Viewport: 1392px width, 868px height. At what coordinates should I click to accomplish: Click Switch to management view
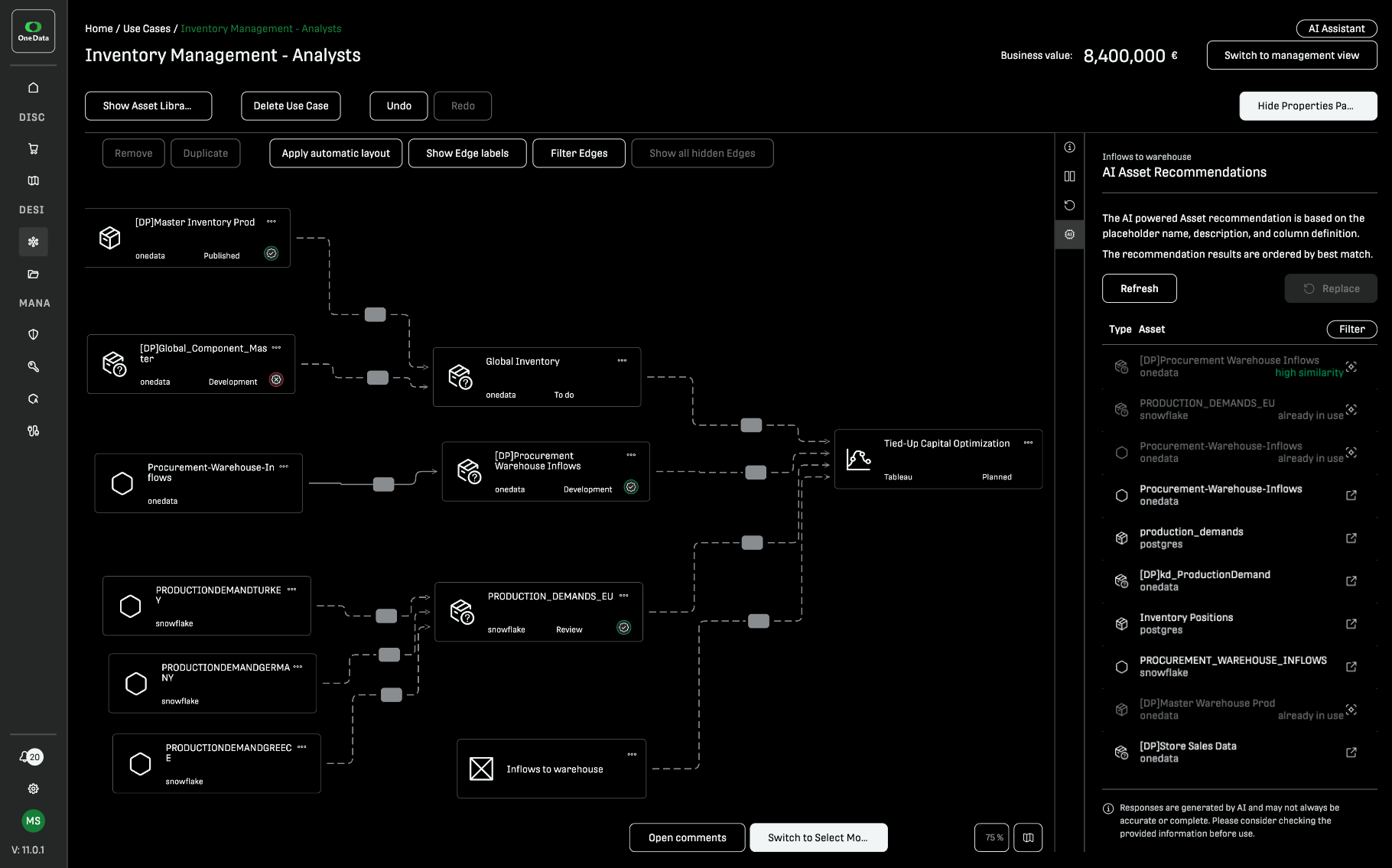click(1291, 55)
